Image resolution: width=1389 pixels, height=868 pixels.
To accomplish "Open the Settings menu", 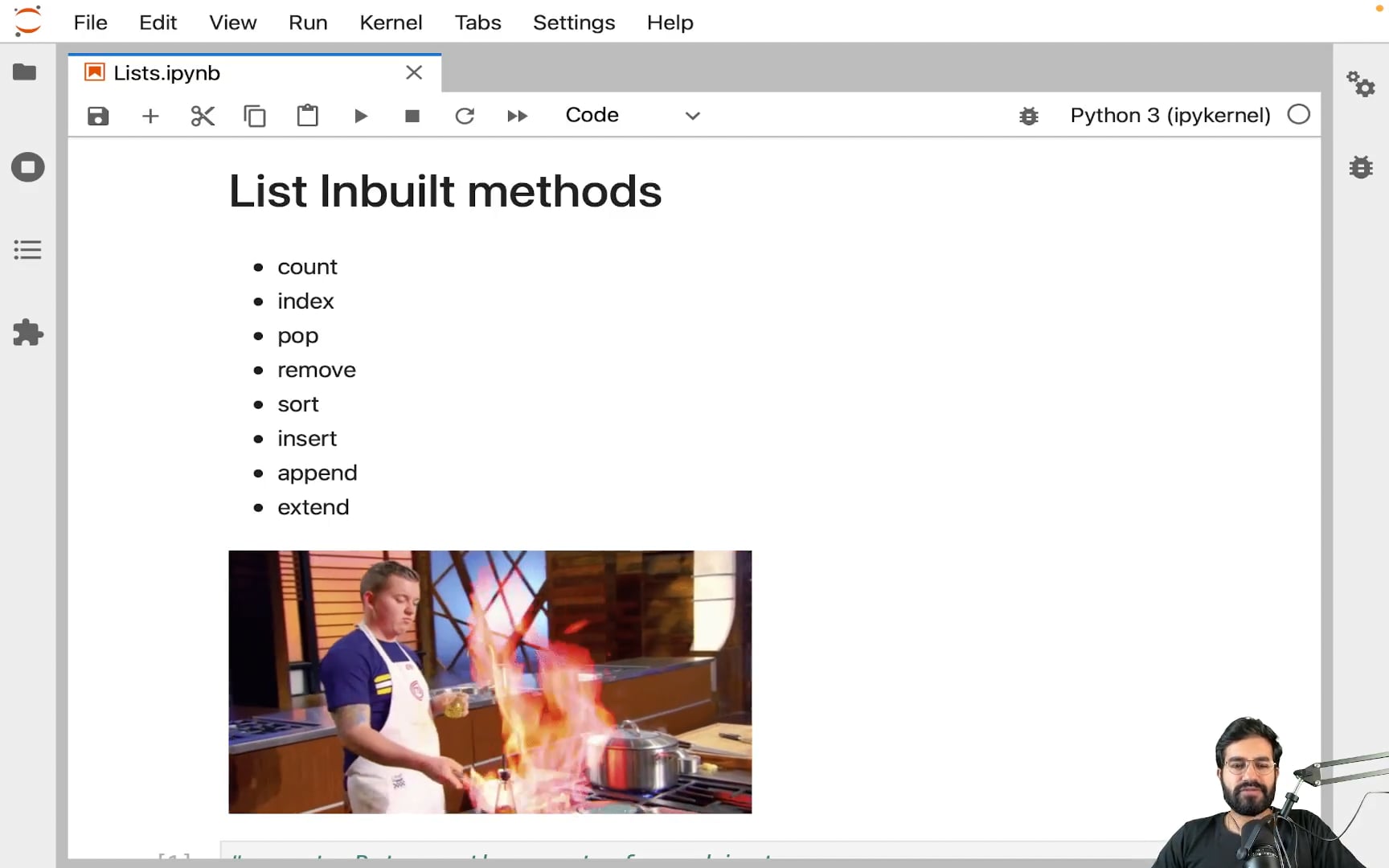I will 575,23.
